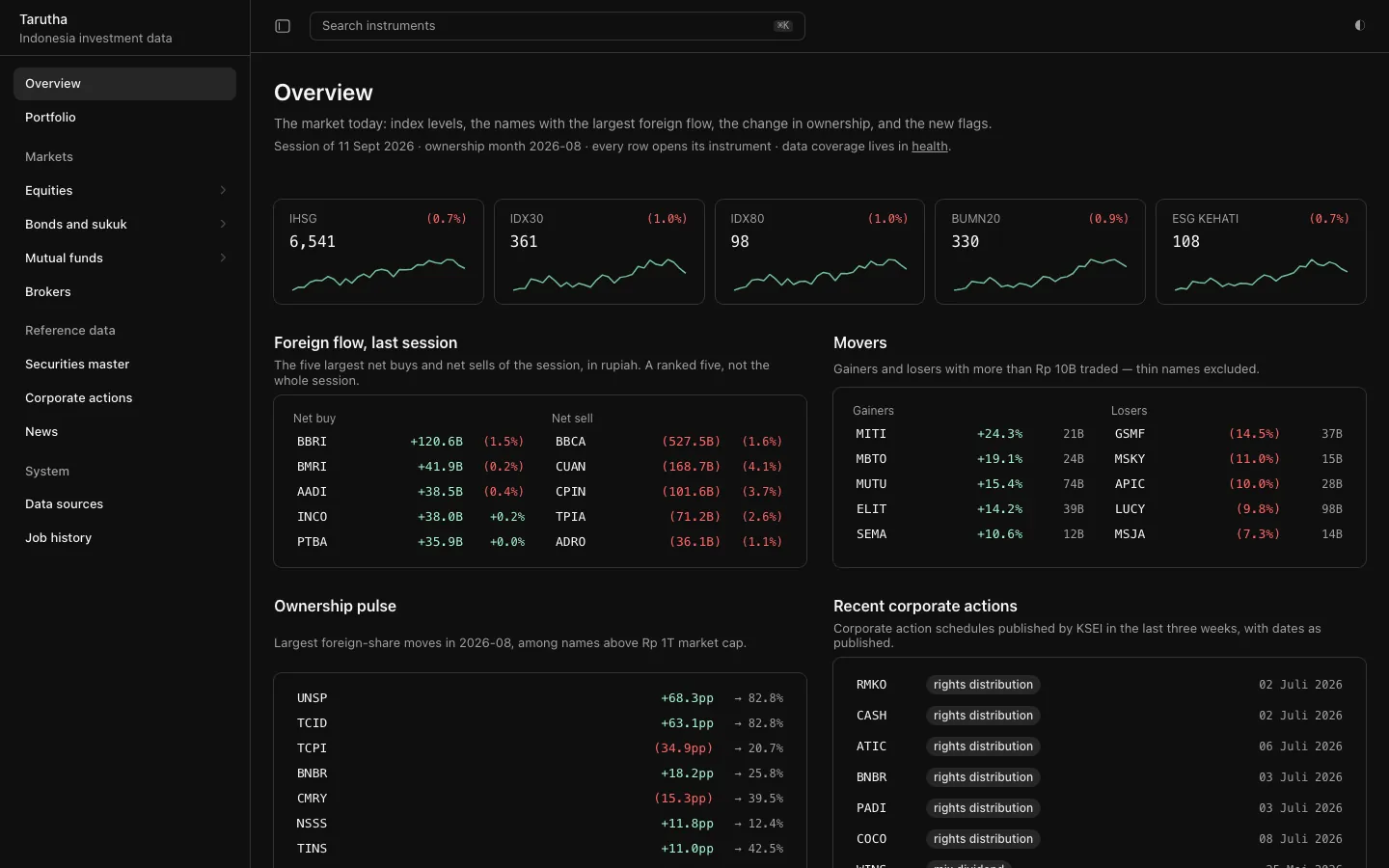Open Data sources

pos(124,503)
